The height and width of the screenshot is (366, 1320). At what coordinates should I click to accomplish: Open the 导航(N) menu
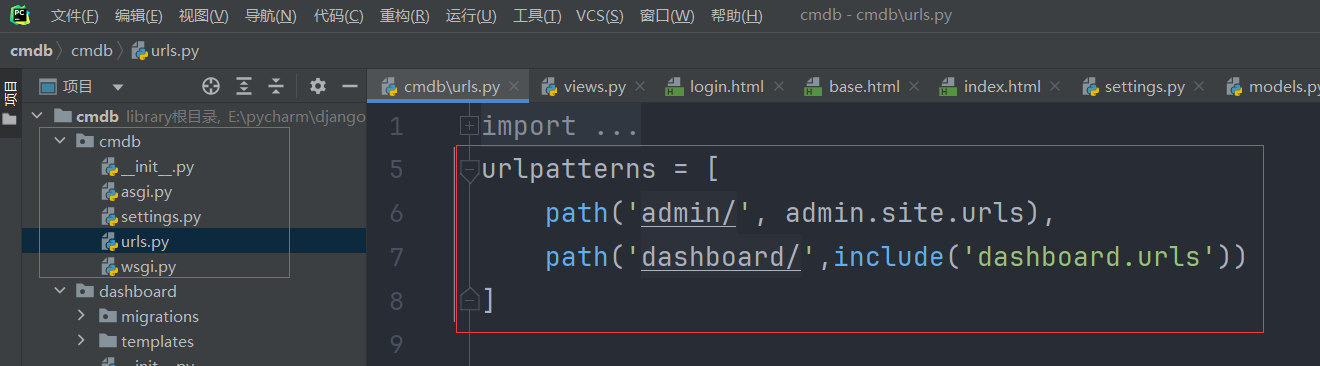tap(270, 16)
